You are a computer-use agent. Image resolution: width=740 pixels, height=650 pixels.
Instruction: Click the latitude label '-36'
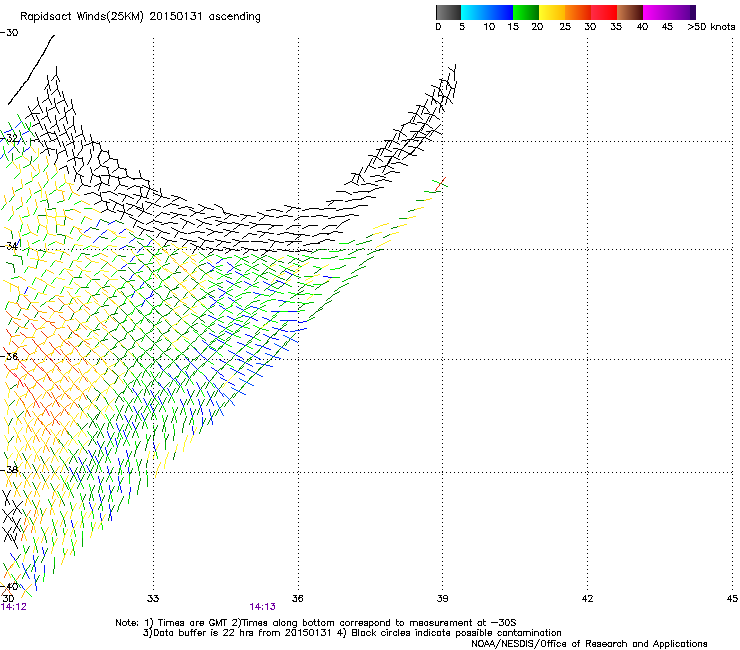coord(9,356)
